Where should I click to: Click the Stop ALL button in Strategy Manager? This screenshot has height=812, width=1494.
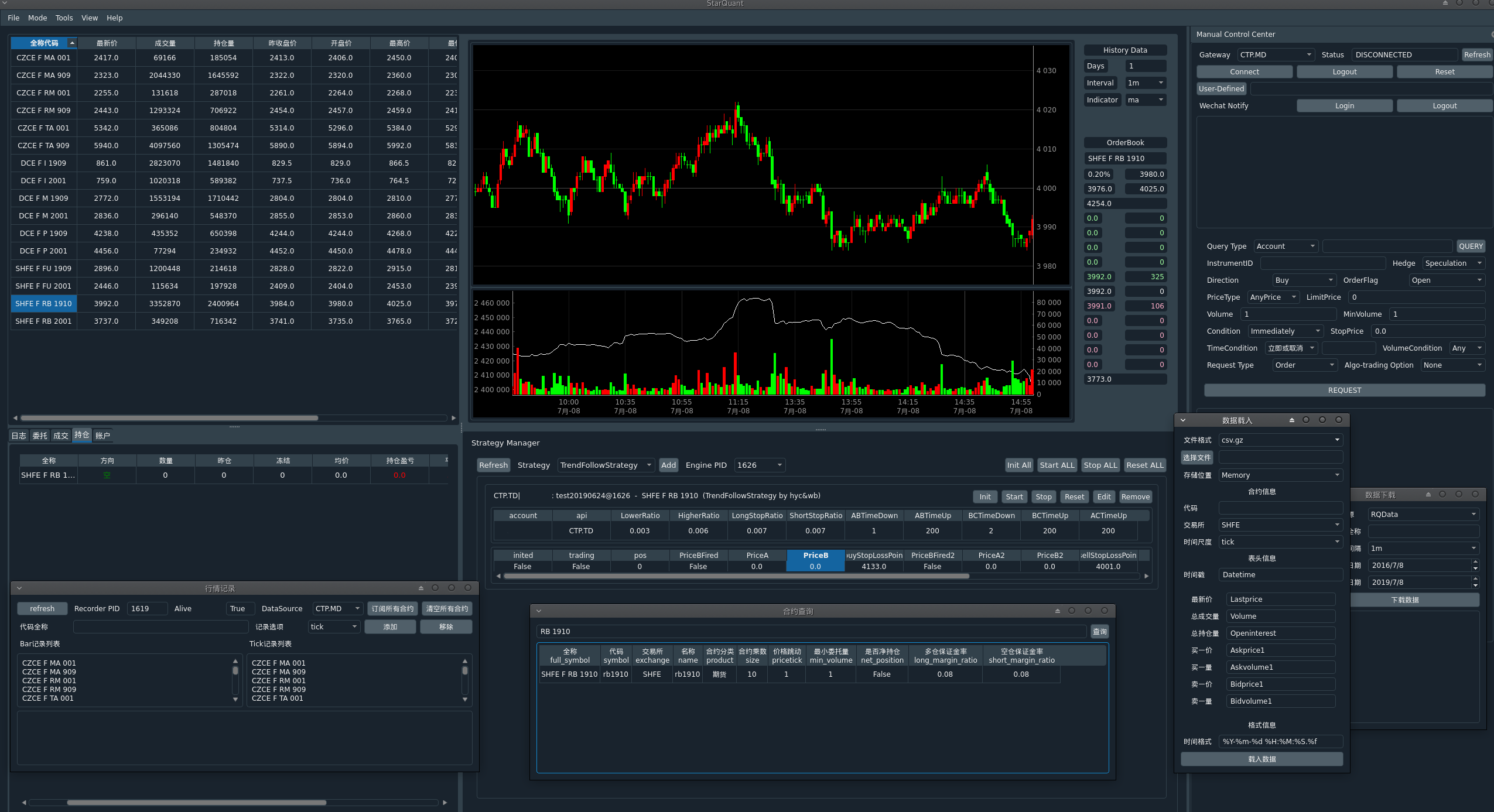1099,465
